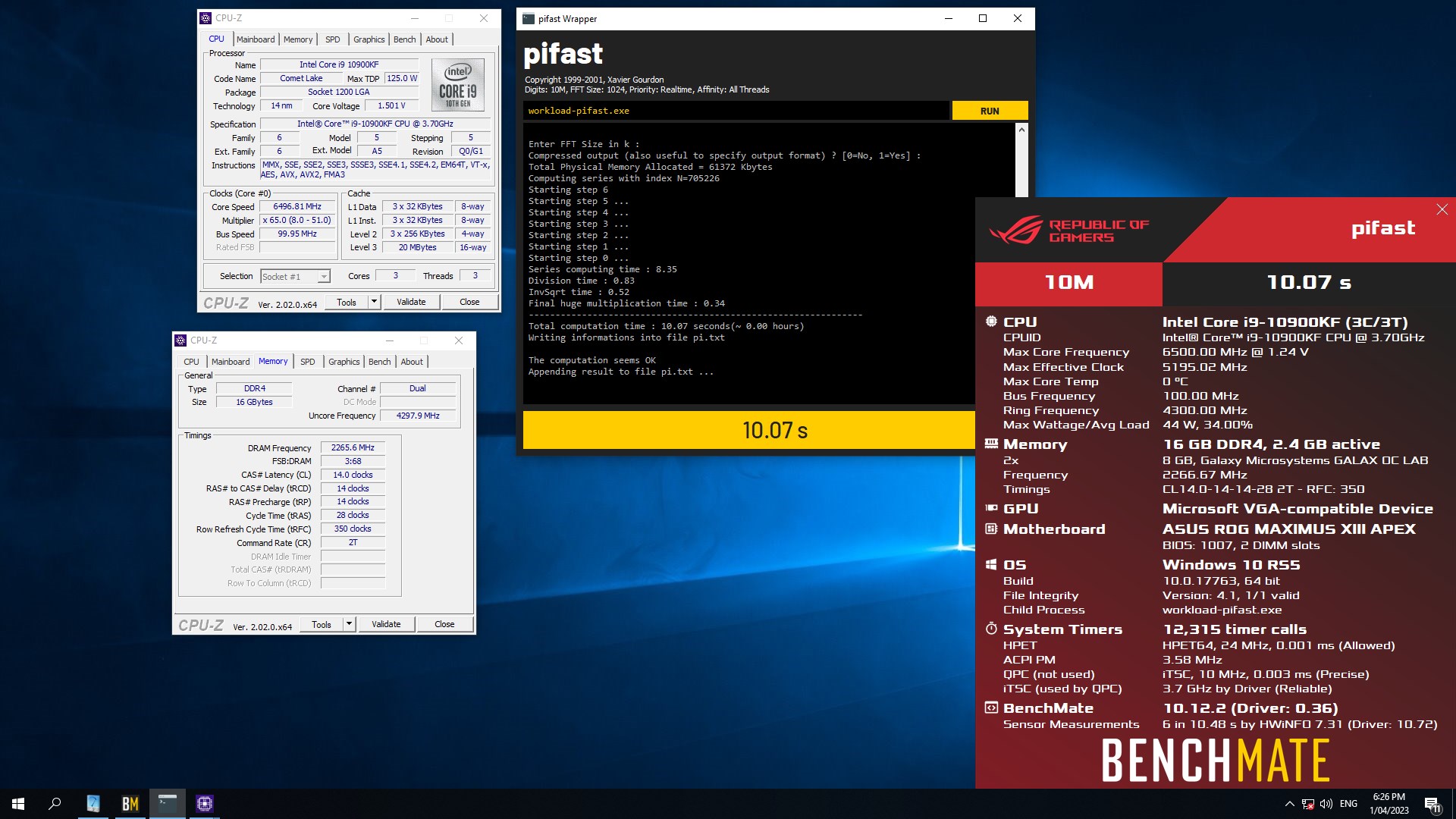
Task: Click the notebook app taskbar icon
Action: click(x=93, y=804)
